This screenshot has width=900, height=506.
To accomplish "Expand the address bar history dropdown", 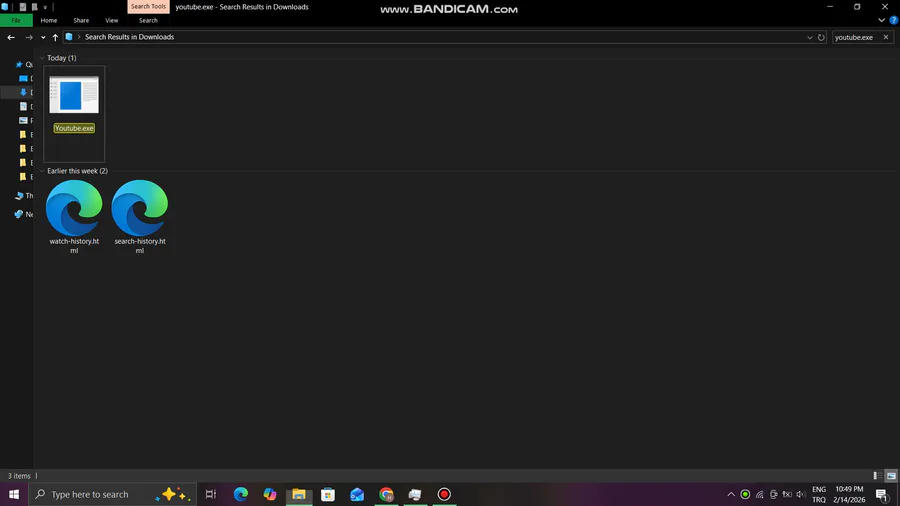I will pos(809,37).
